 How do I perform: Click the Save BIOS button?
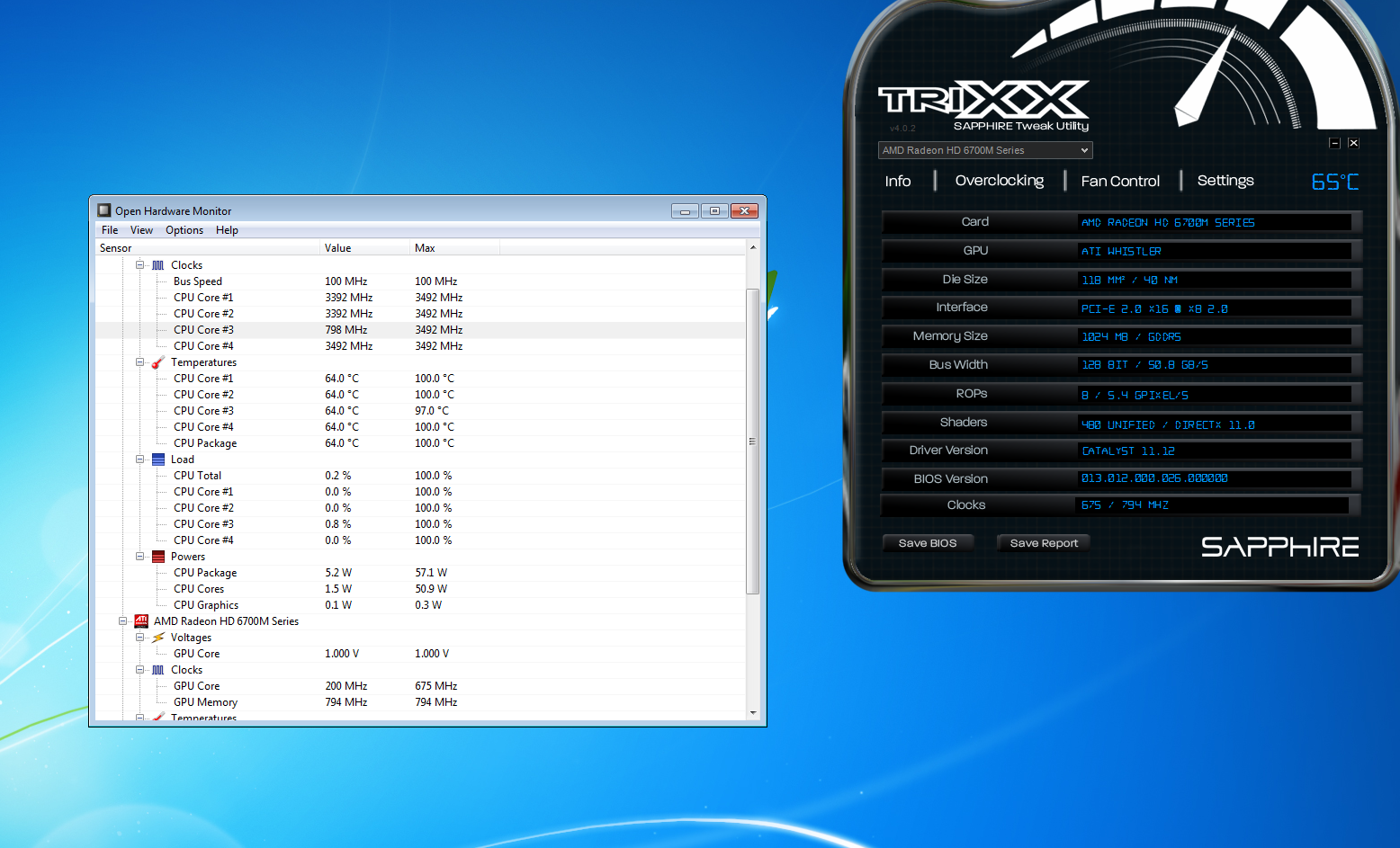[x=928, y=543]
